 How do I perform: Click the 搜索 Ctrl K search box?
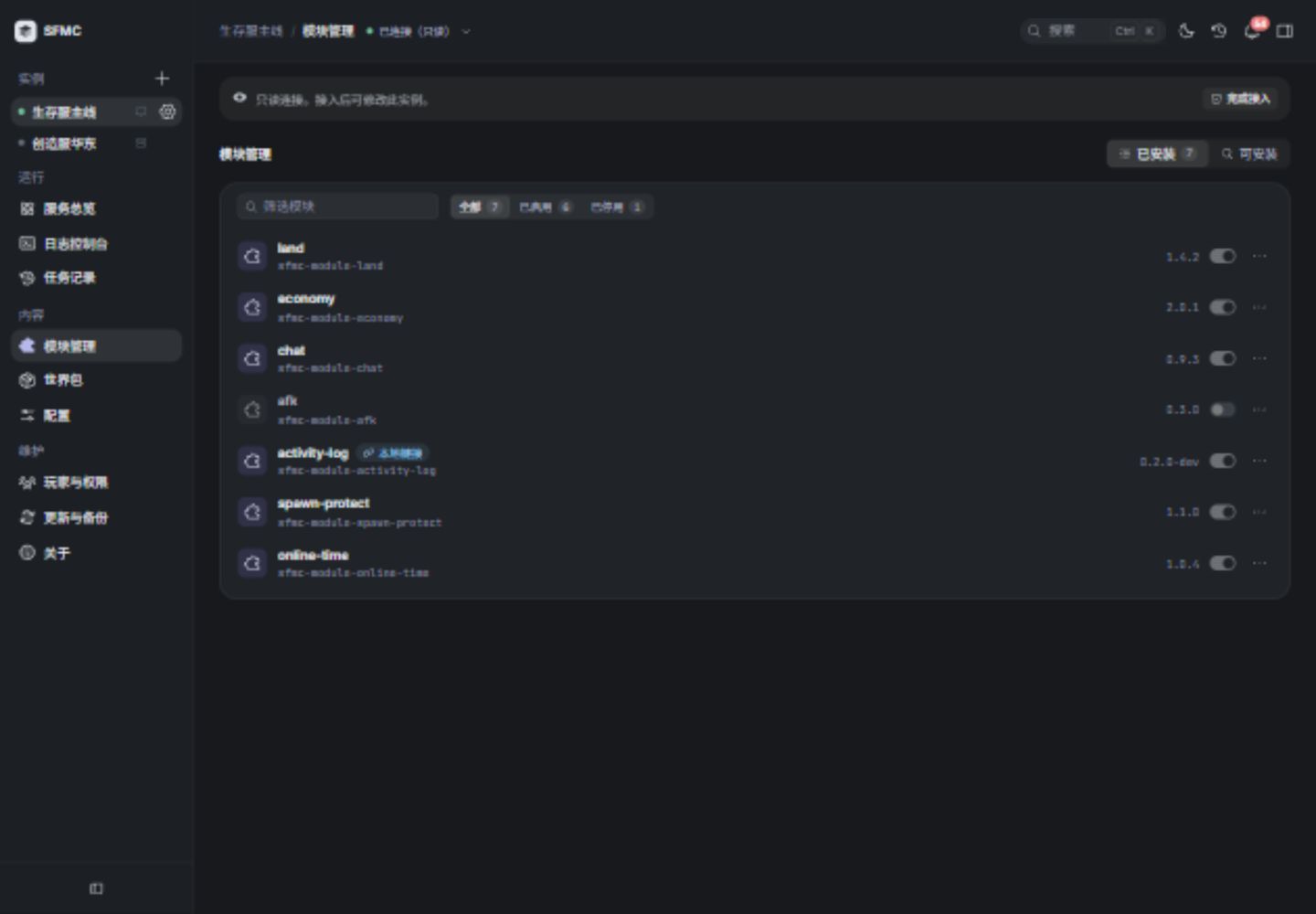pos(1092,31)
